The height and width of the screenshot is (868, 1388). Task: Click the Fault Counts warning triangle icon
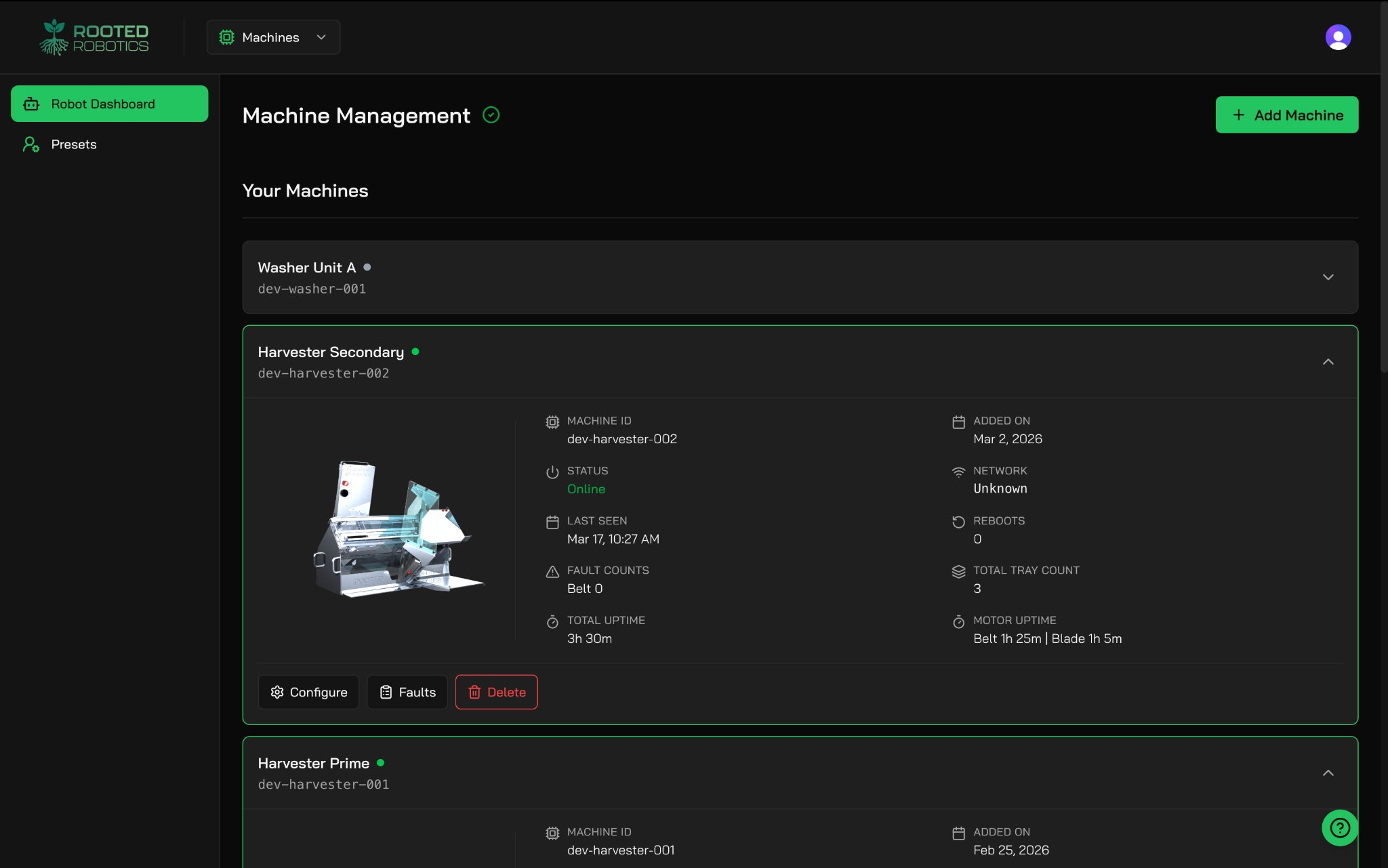552,572
